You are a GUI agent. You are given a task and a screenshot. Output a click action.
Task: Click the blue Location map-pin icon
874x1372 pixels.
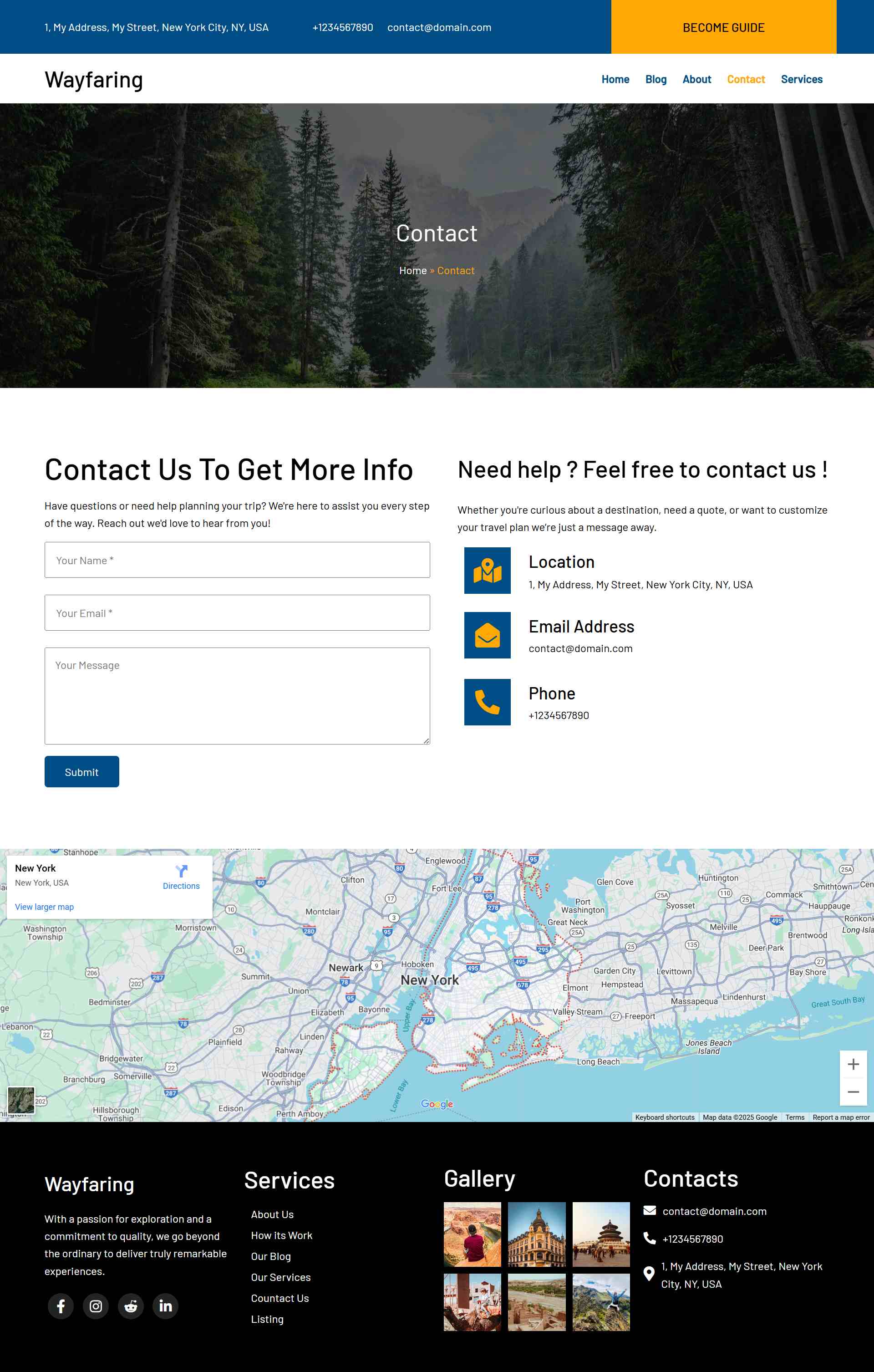pos(487,570)
